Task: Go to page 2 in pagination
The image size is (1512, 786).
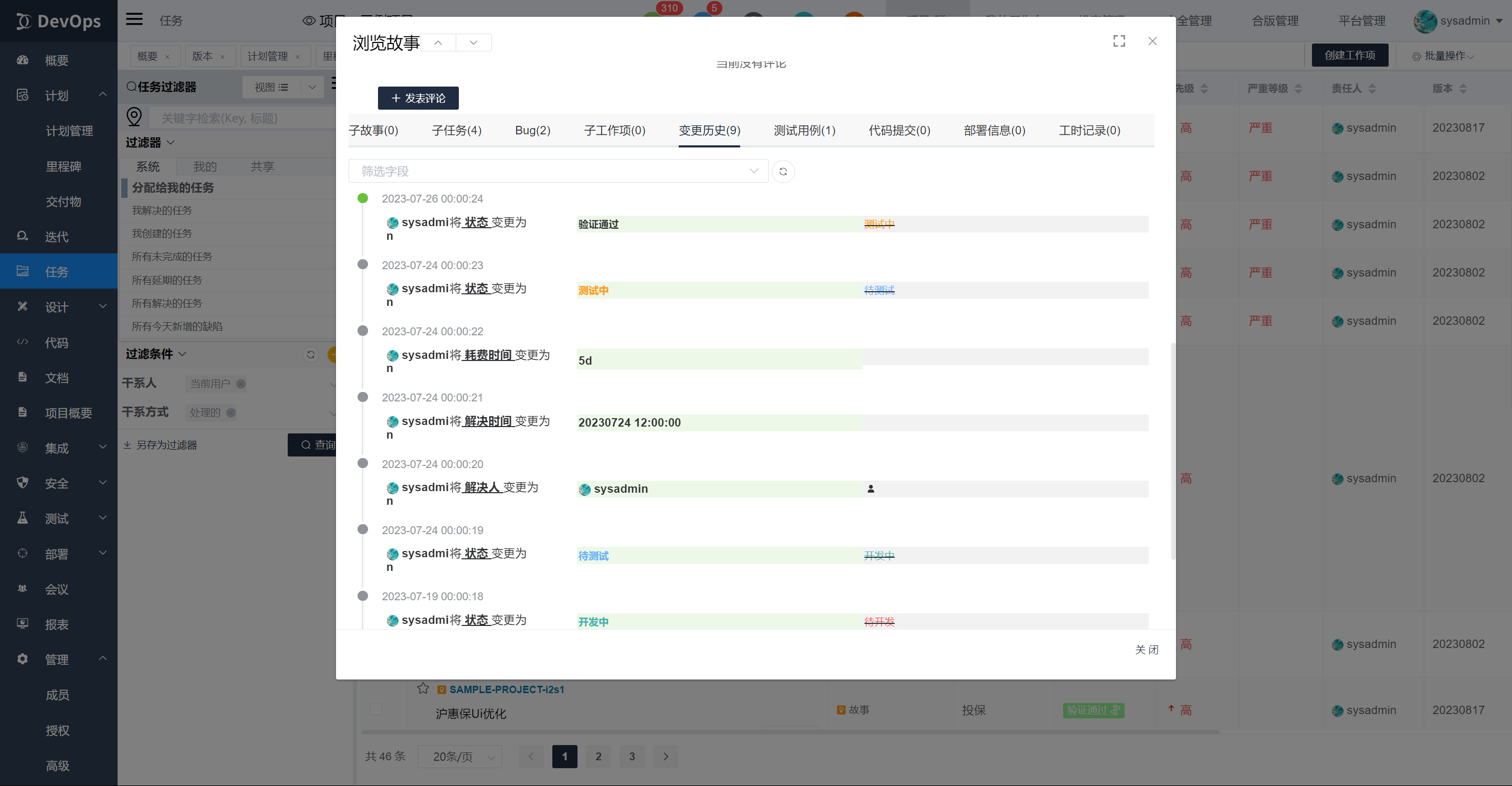Action: (x=598, y=757)
